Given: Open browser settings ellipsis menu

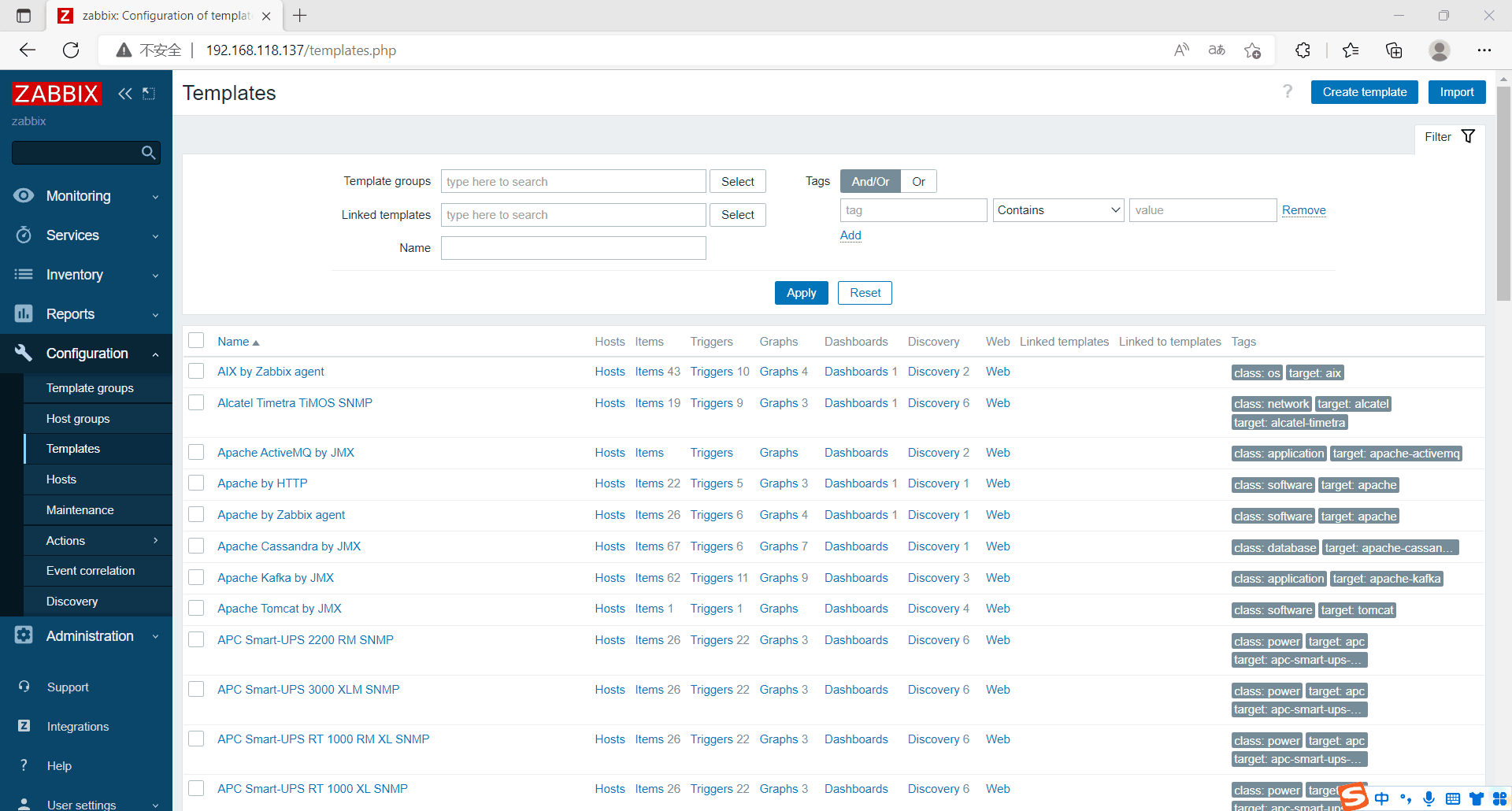Looking at the screenshot, I should (x=1484, y=50).
